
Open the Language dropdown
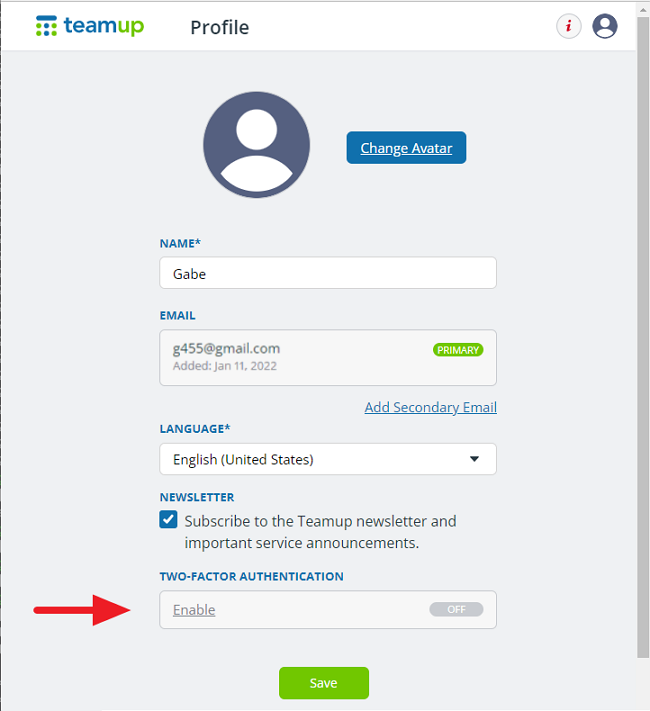coord(327,459)
